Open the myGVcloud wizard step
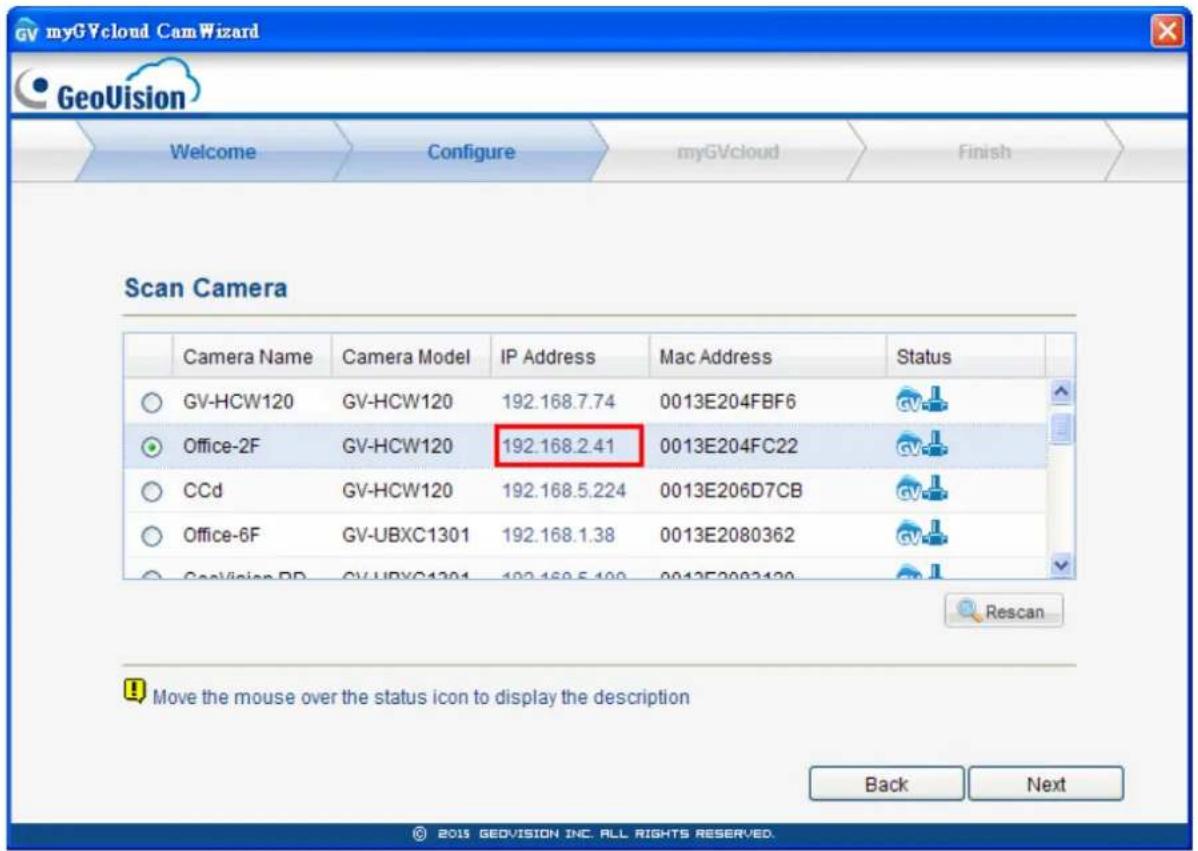The height and width of the screenshot is (851, 1198). 728,151
